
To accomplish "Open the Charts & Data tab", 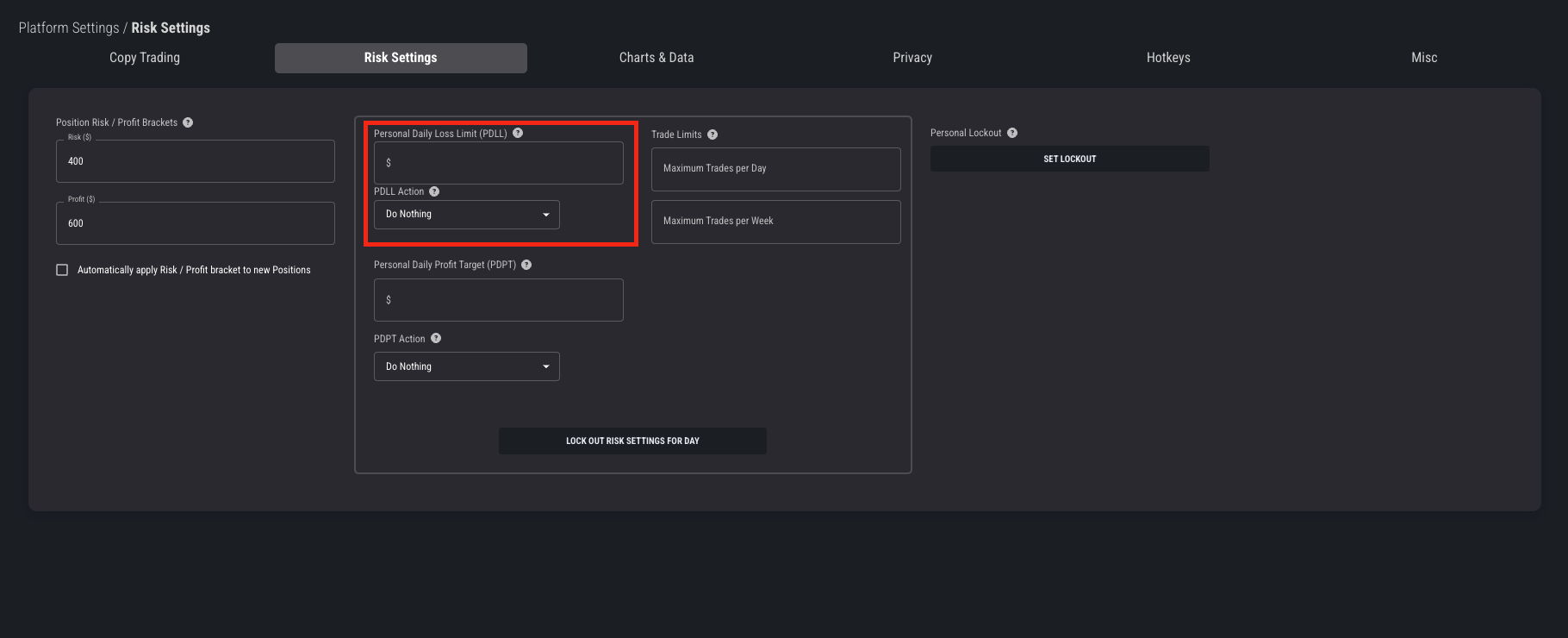I will (656, 58).
